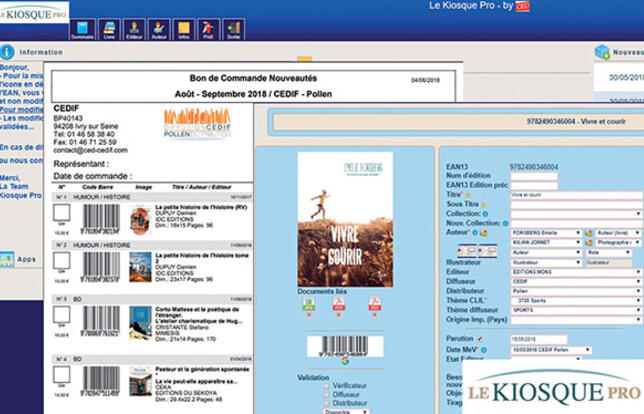
Task: Click the contact@ced-cedif.com email link
Action: tap(89, 148)
